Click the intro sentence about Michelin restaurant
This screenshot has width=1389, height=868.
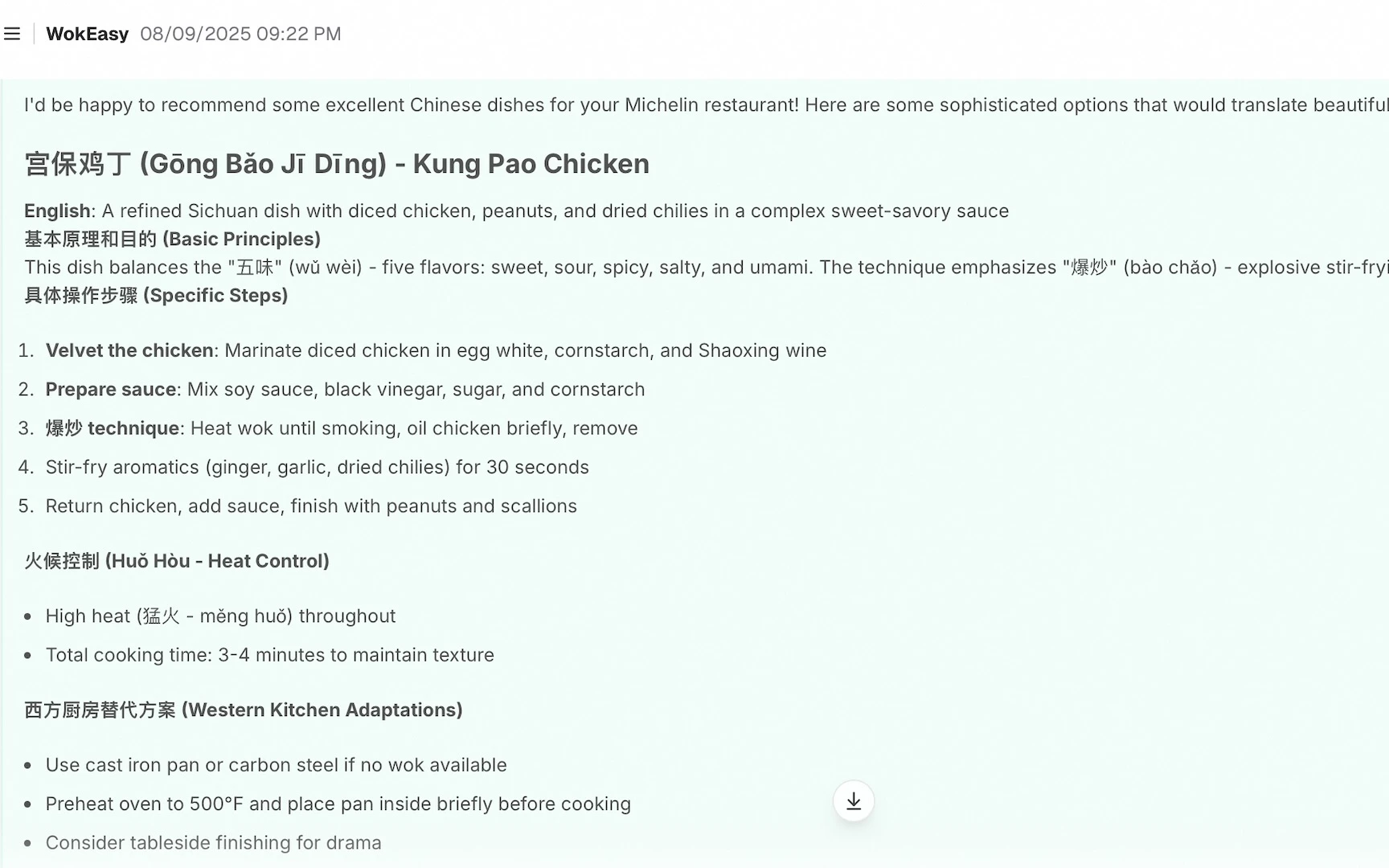[707, 105]
